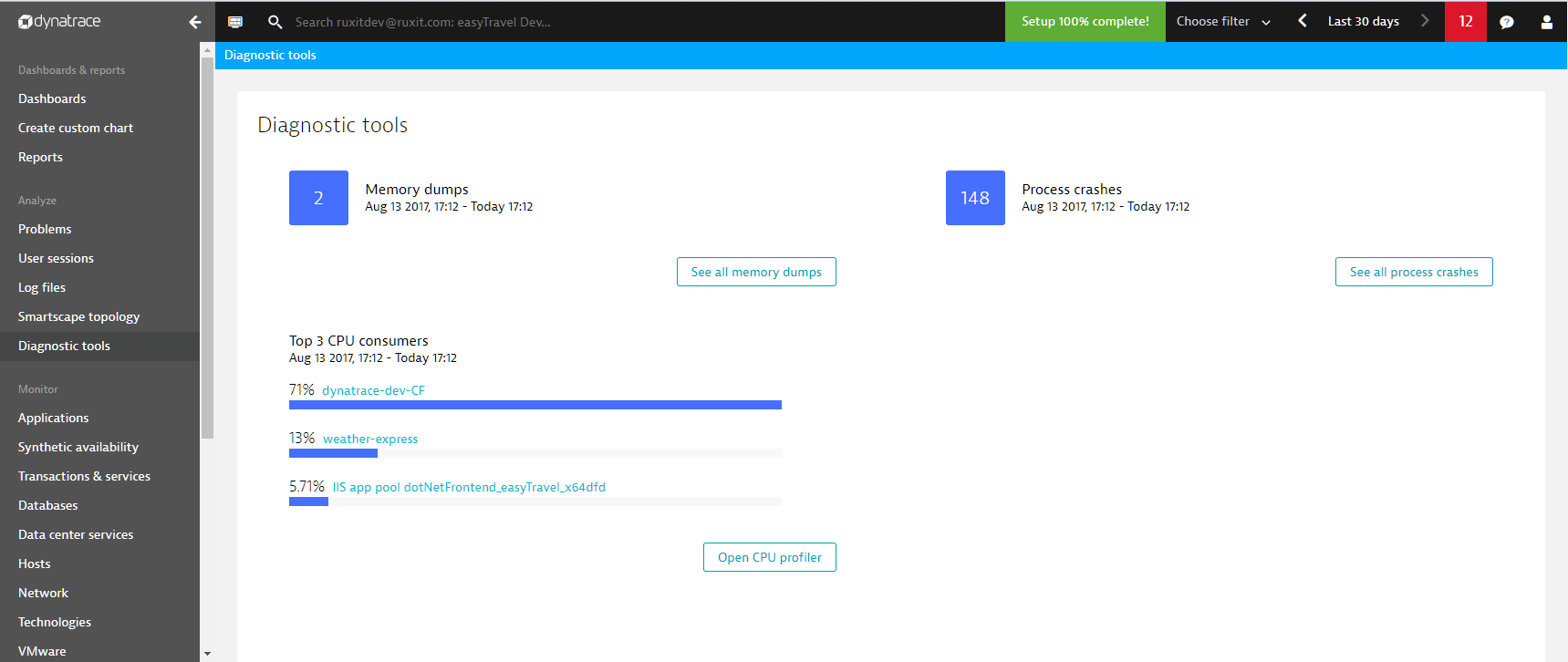The height and width of the screenshot is (662, 1568).
Task: Click the Process crashes heading text
Action: 1072,189
